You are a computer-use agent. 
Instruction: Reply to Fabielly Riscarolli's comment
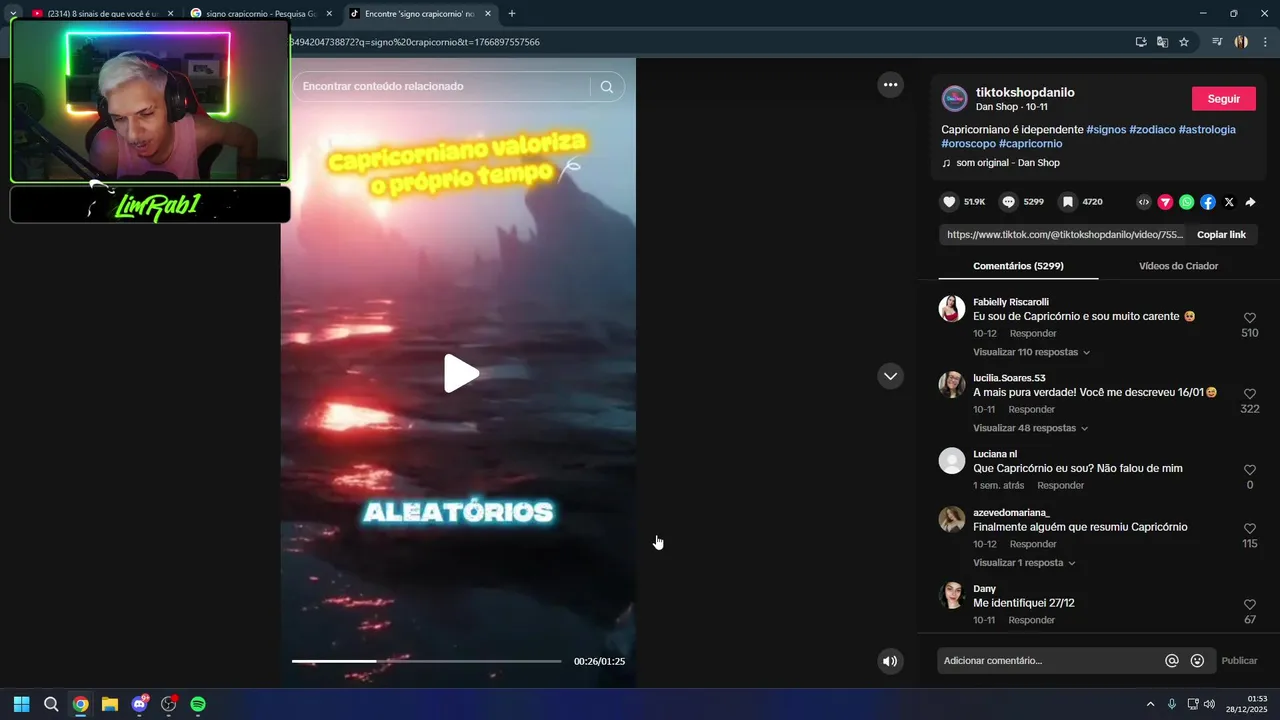pos(1033,334)
